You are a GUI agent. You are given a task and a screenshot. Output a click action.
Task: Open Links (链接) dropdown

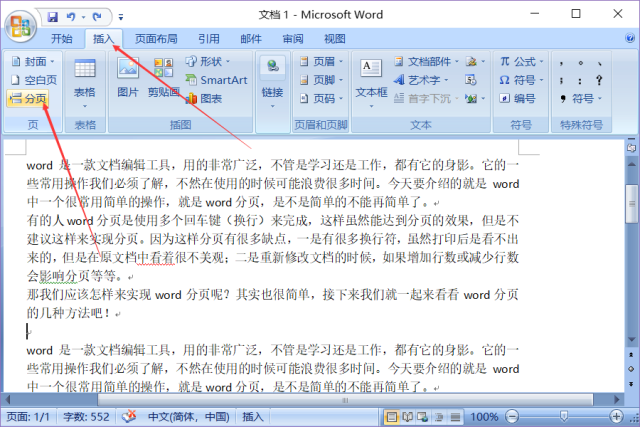click(272, 84)
